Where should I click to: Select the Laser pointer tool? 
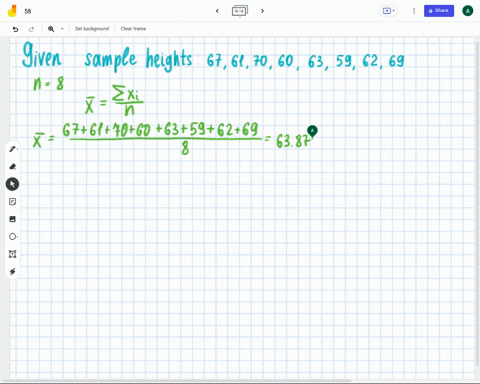[13, 272]
